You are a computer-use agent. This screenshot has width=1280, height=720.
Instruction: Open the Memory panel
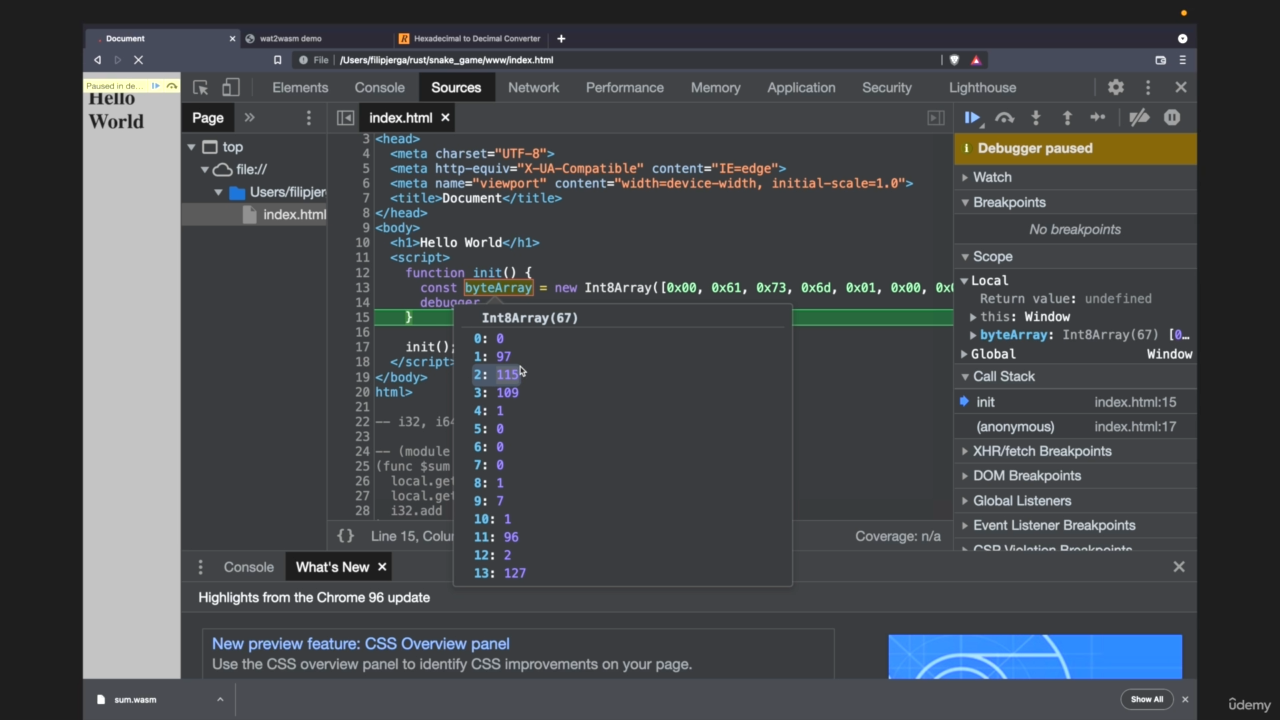coord(716,87)
